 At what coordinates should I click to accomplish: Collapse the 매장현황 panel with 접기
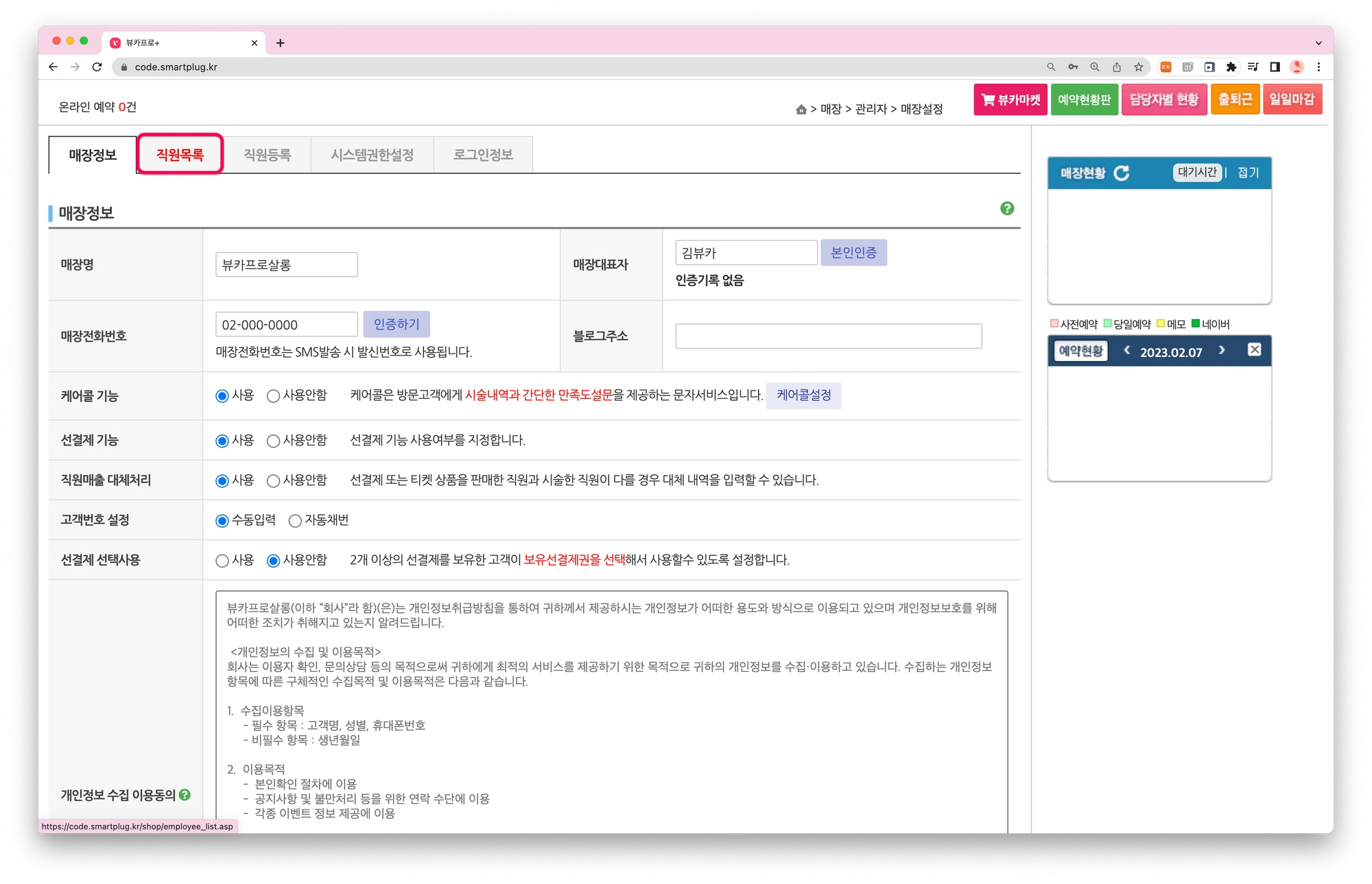(x=1248, y=173)
